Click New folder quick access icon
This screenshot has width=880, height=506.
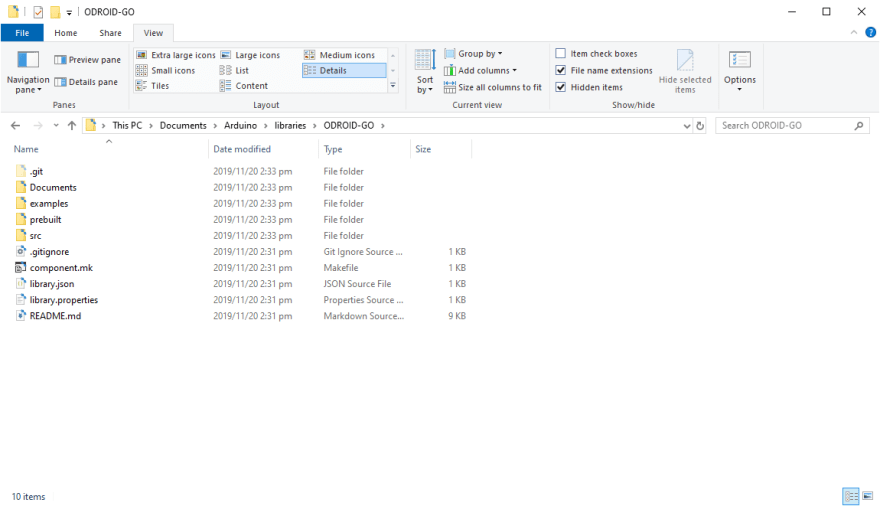55,12
